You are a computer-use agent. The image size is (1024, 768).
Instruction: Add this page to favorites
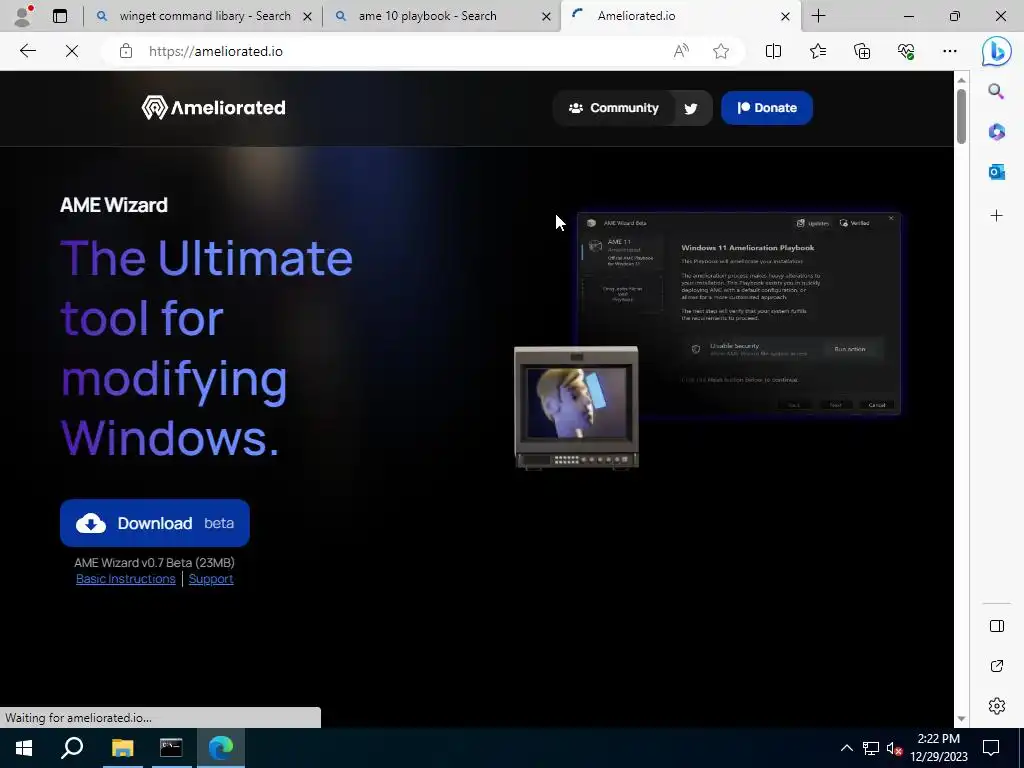tap(721, 51)
